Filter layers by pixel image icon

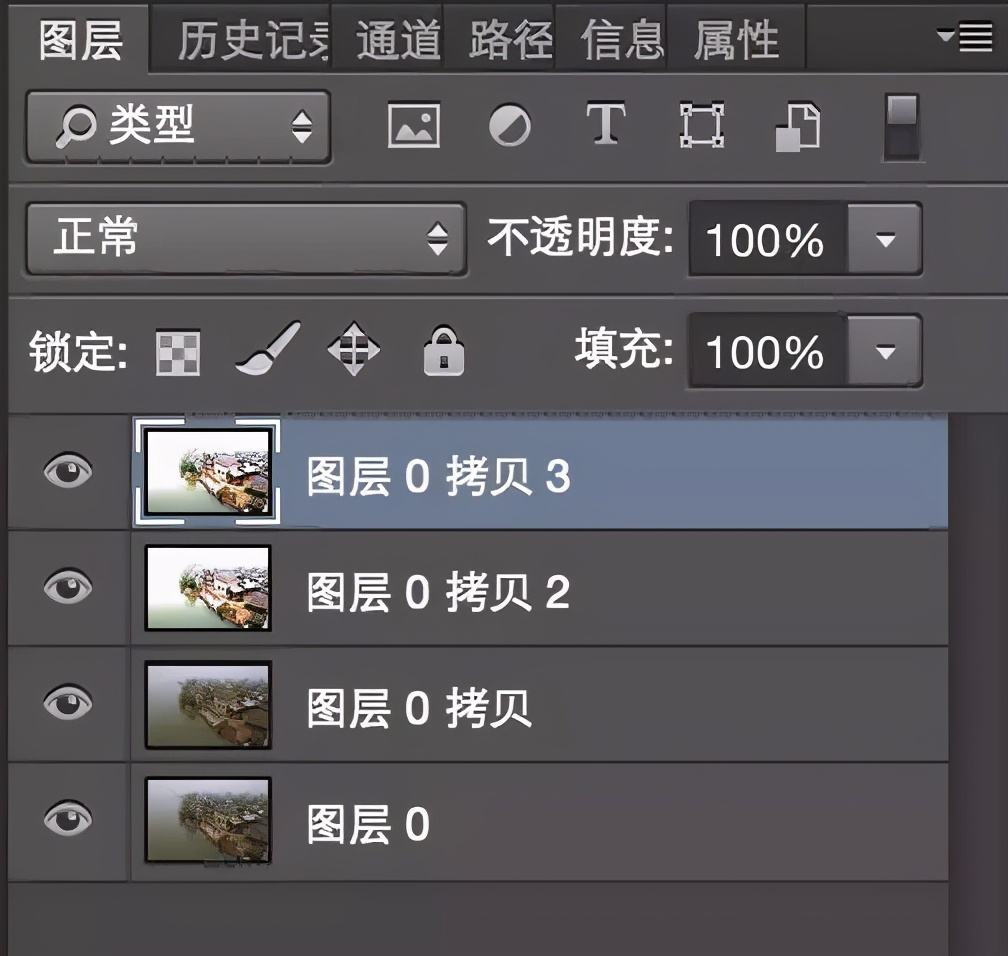(x=414, y=125)
